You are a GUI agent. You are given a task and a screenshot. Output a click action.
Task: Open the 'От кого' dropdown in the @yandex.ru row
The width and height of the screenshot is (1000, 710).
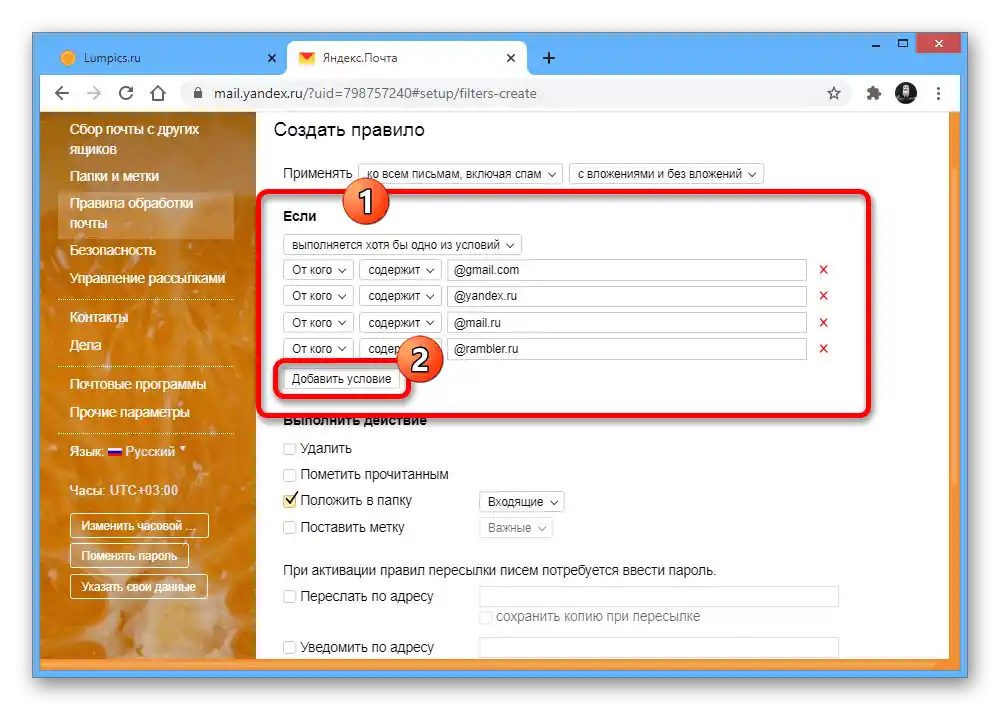pyautogui.click(x=318, y=296)
